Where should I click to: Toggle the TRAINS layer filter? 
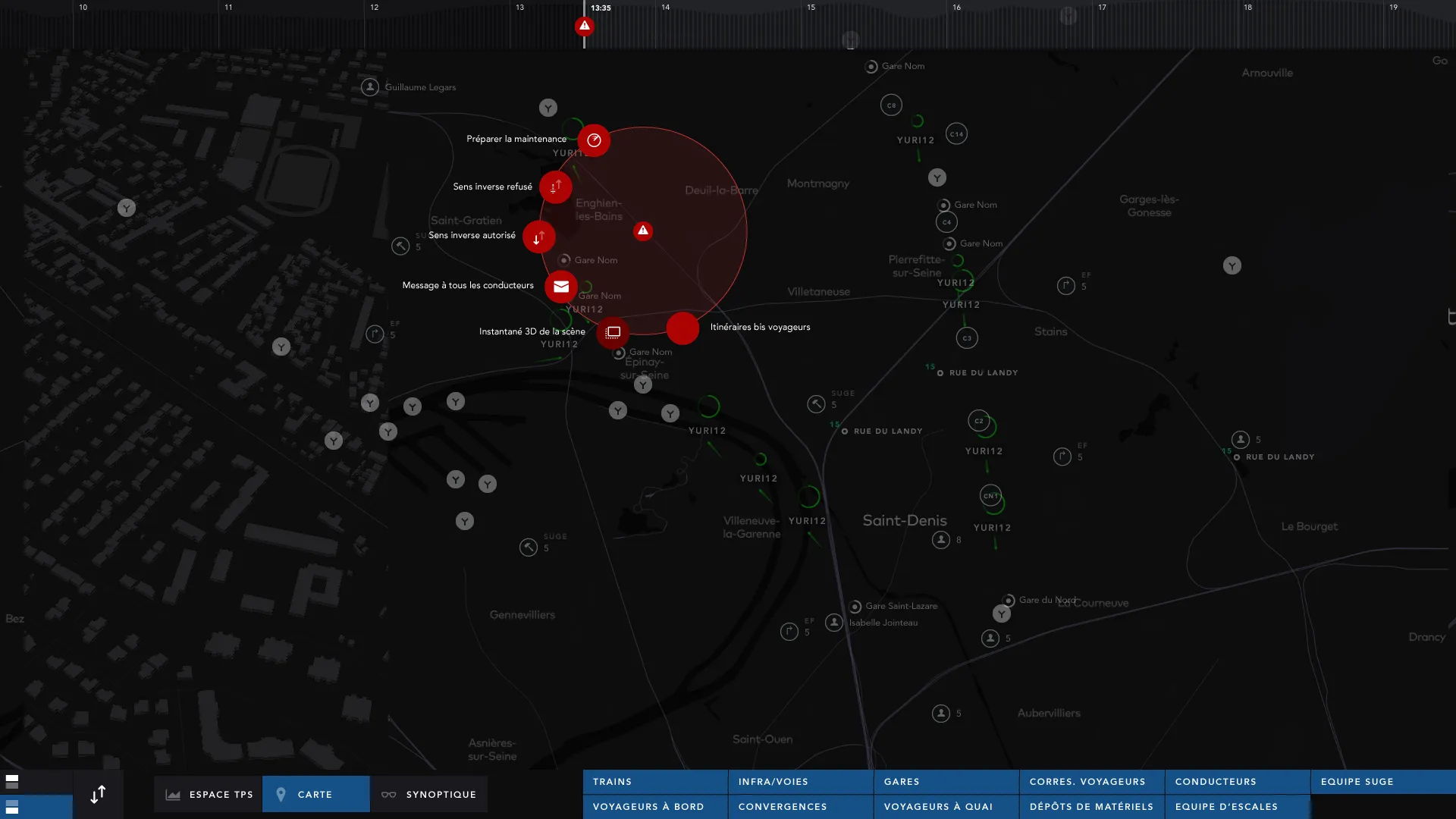655,782
